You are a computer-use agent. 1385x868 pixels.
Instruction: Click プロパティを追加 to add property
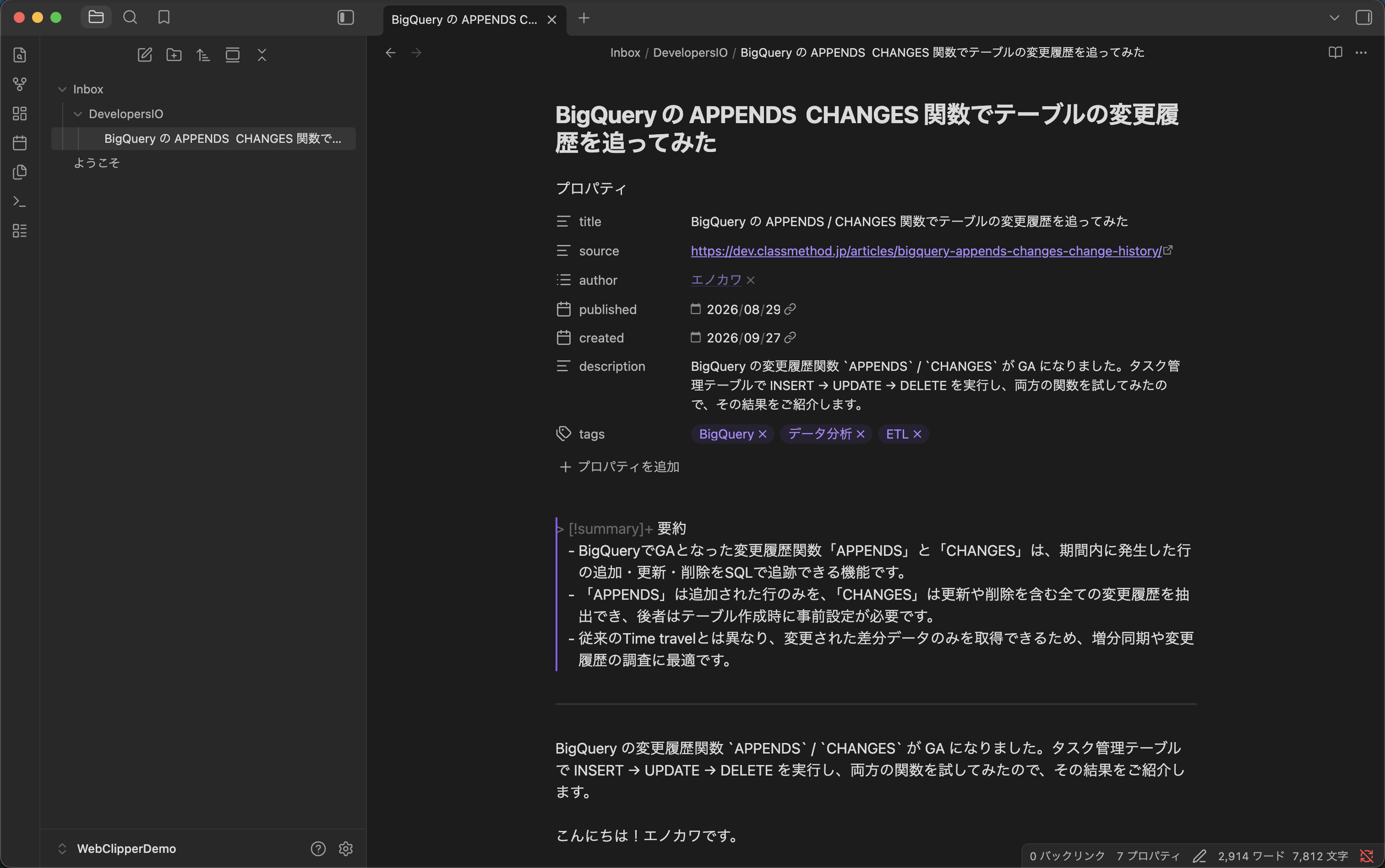(x=620, y=467)
